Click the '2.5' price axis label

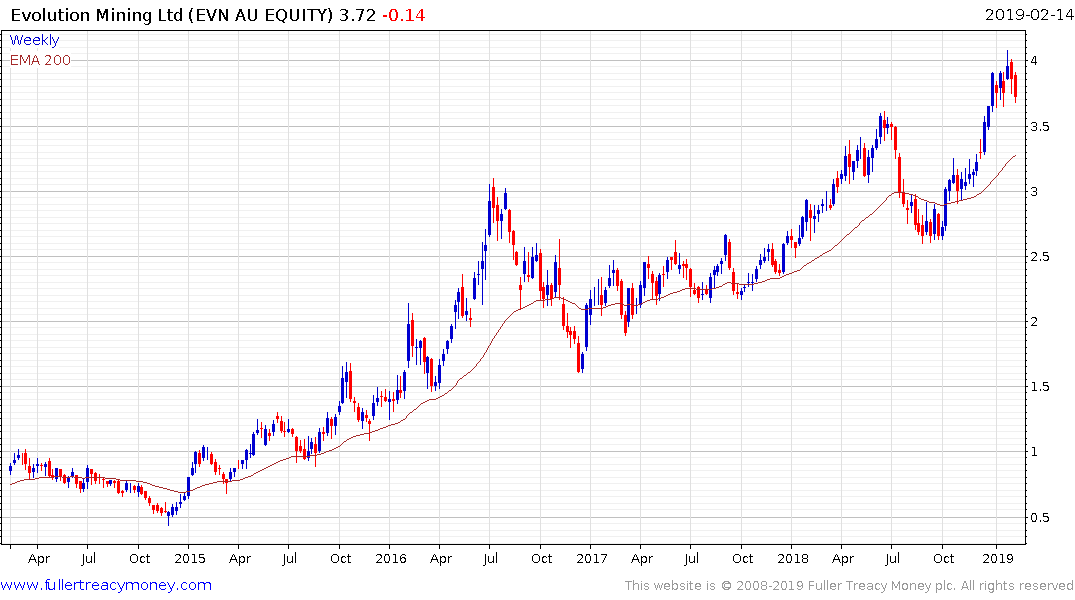click(x=1040, y=256)
